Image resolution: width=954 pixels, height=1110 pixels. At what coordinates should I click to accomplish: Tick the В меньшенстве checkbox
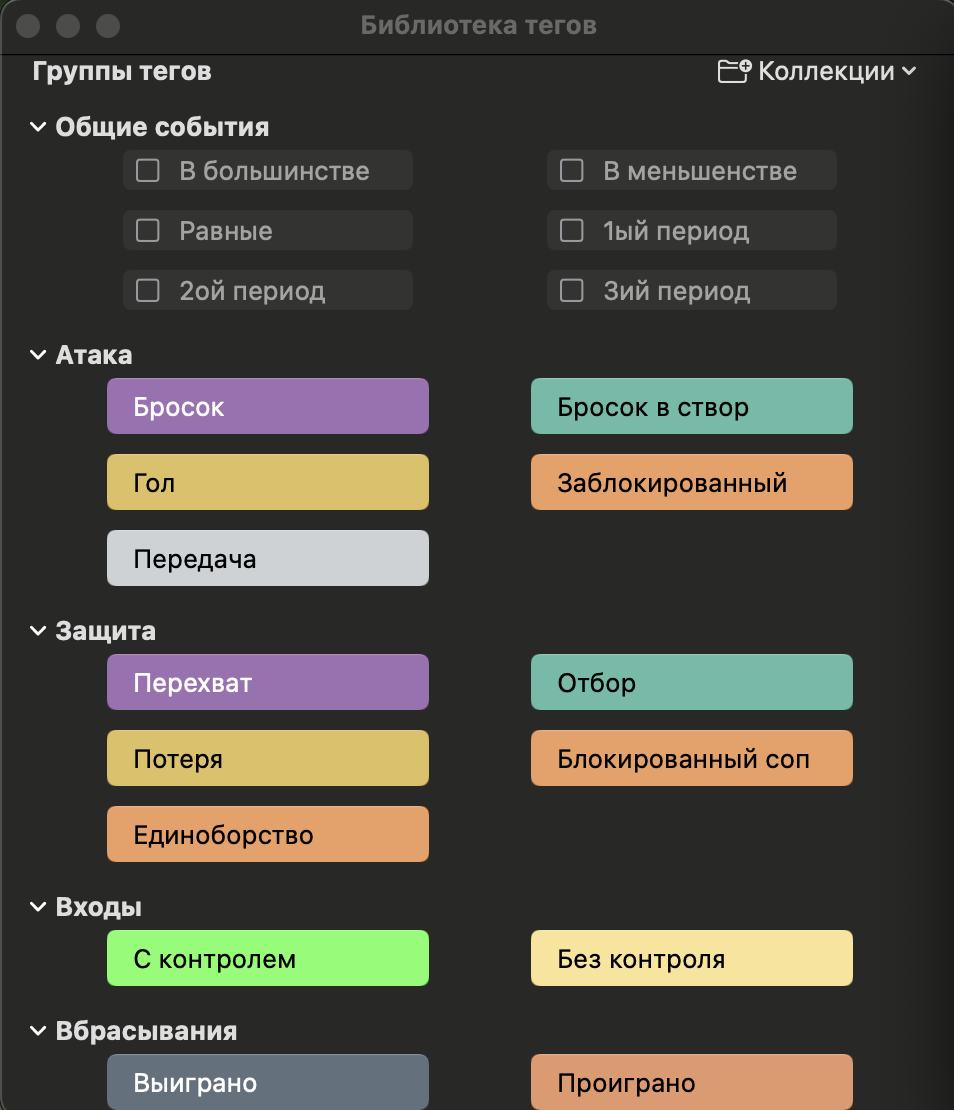point(572,171)
